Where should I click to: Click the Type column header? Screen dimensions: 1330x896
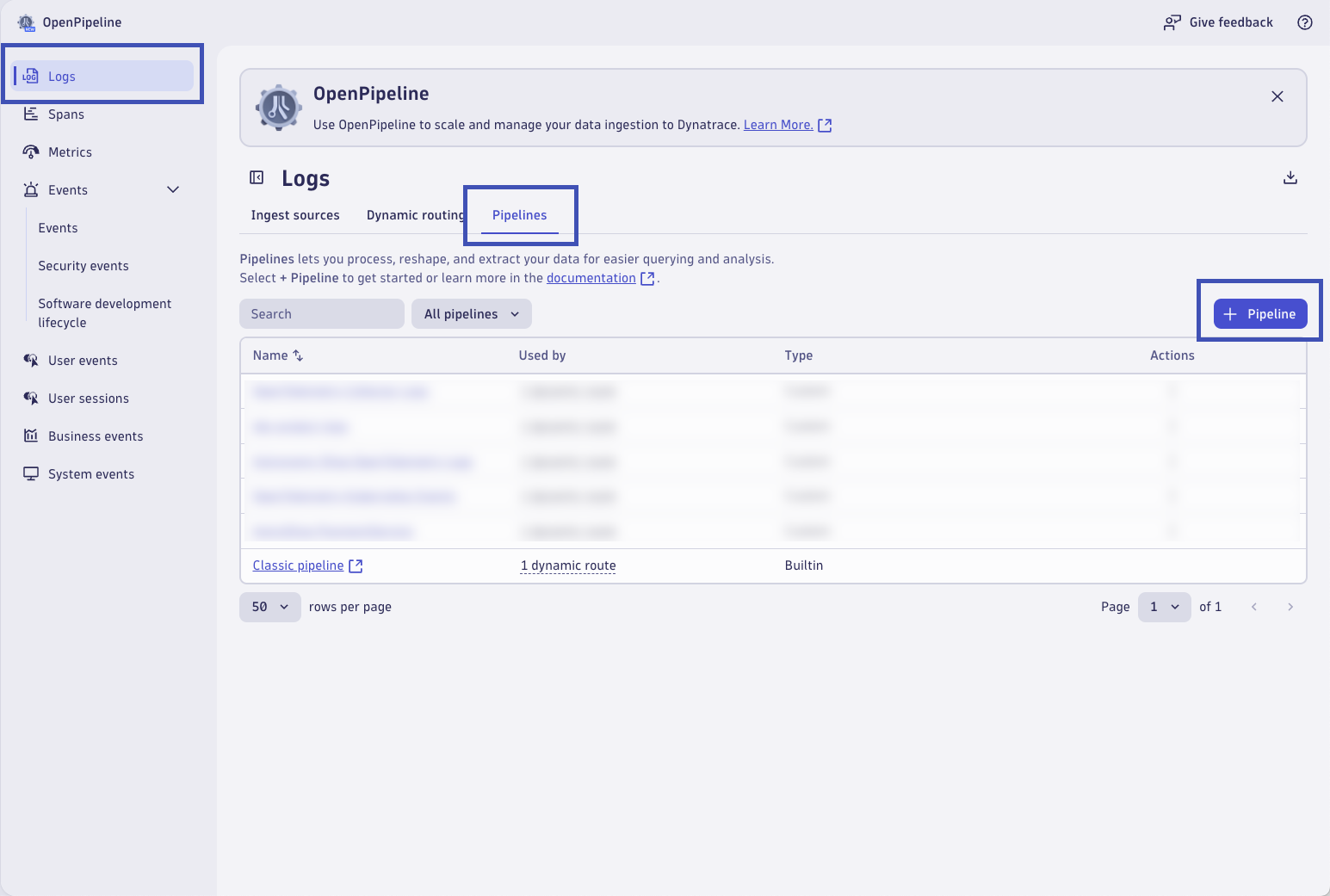tap(799, 355)
